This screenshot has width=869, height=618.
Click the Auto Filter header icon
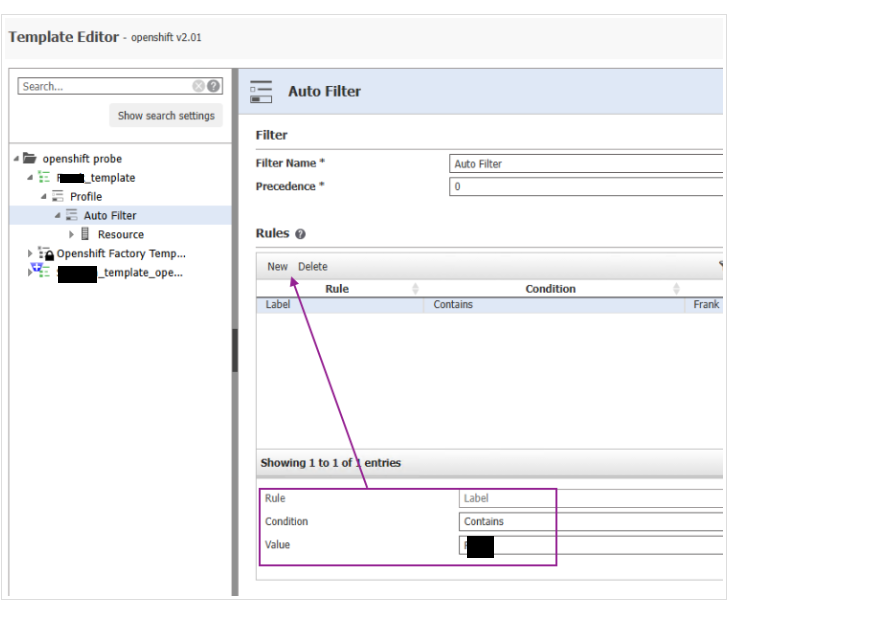click(x=261, y=91)
